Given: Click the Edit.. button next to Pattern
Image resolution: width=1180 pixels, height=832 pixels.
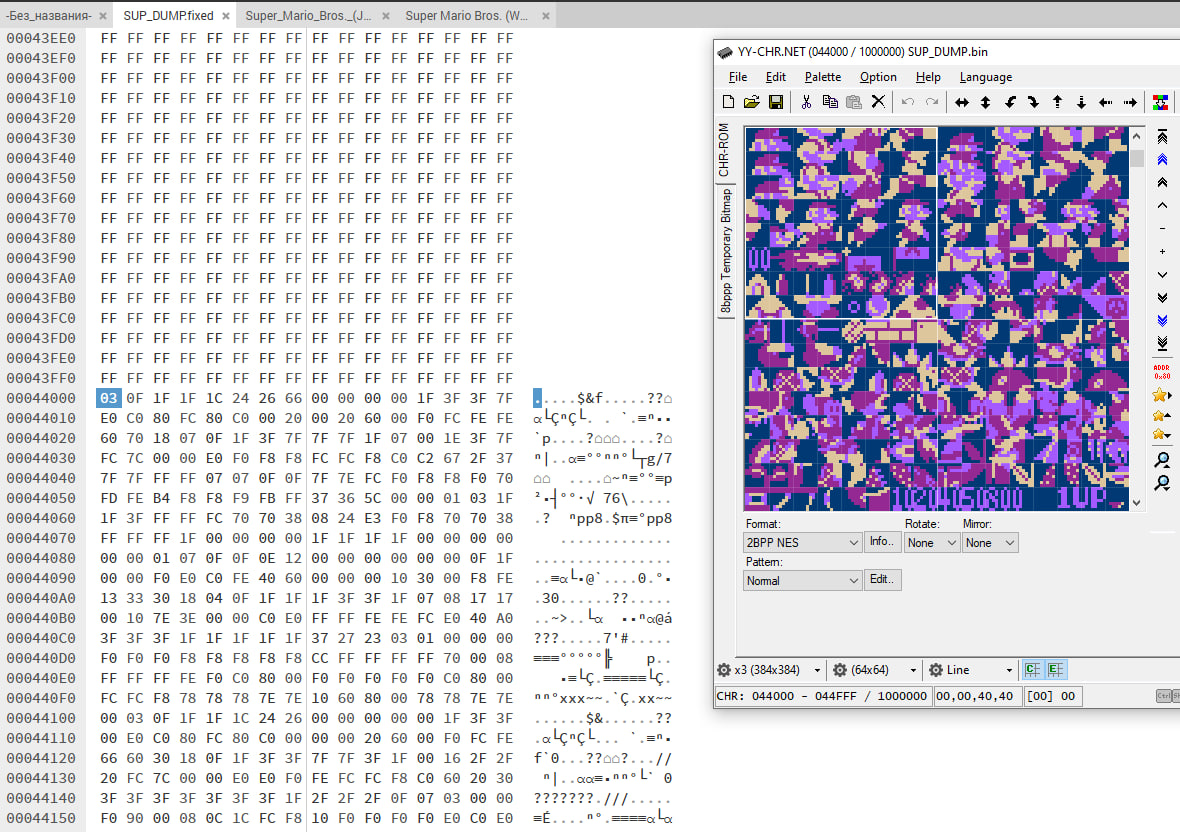Looking at the screenshot, I should point(883,580).
